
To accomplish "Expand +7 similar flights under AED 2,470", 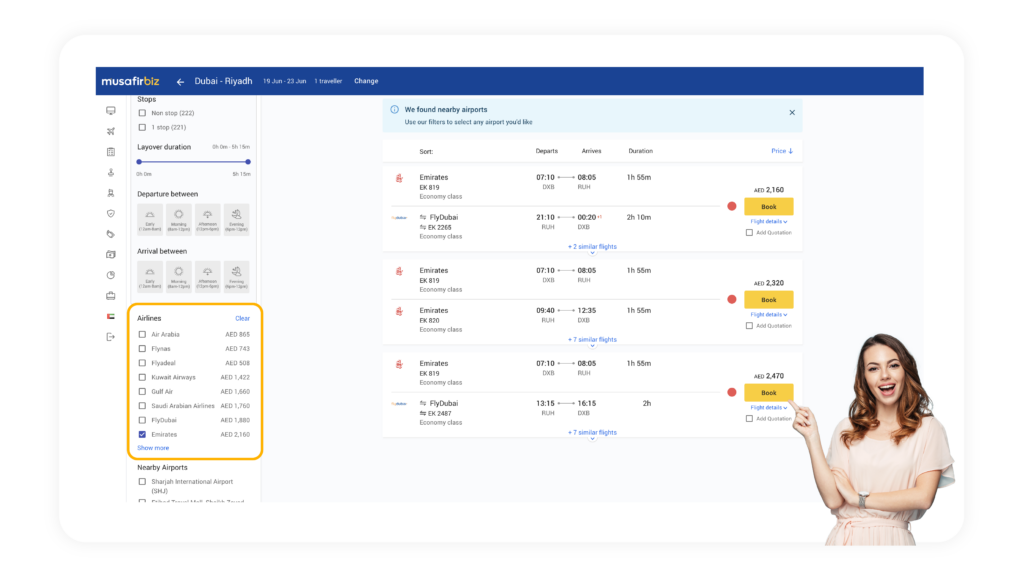I will 592,432.
